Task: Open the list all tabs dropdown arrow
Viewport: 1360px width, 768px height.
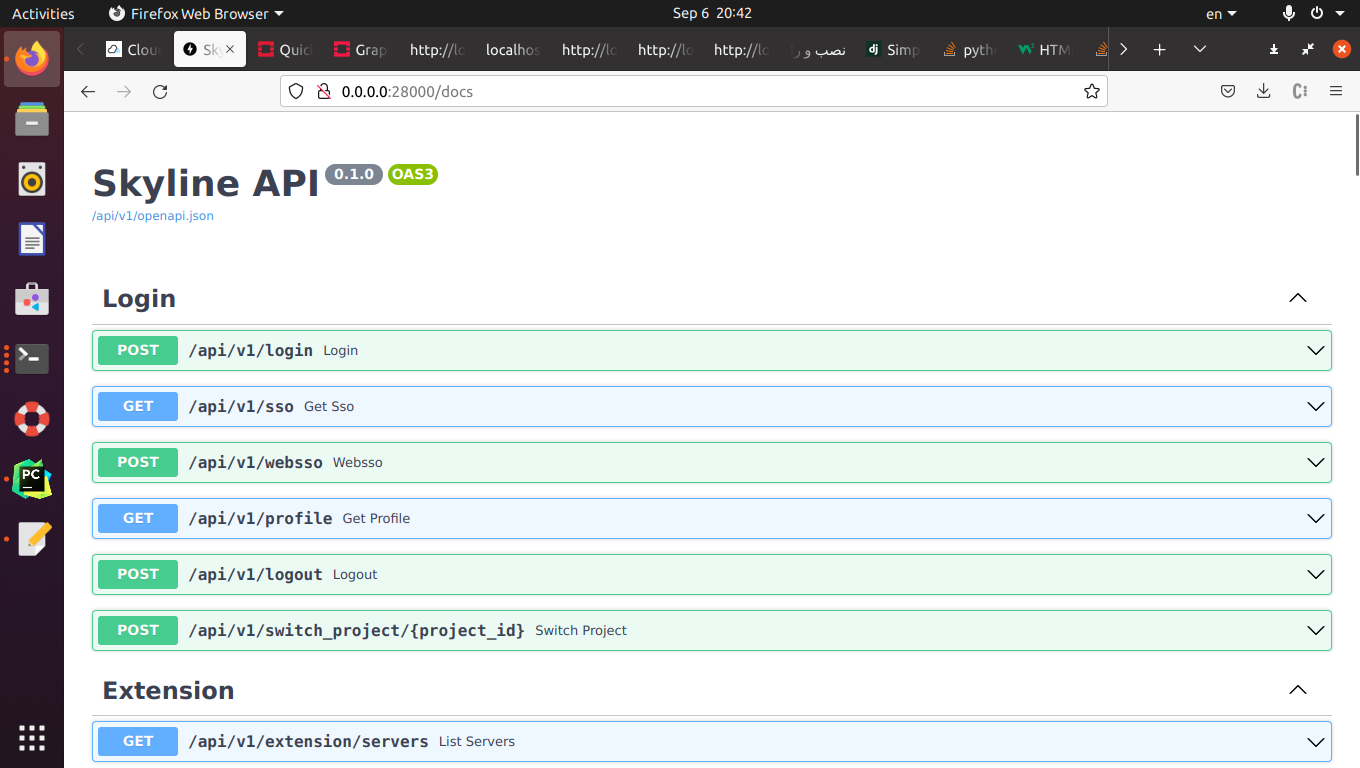Action: (x=1200, y=49)
